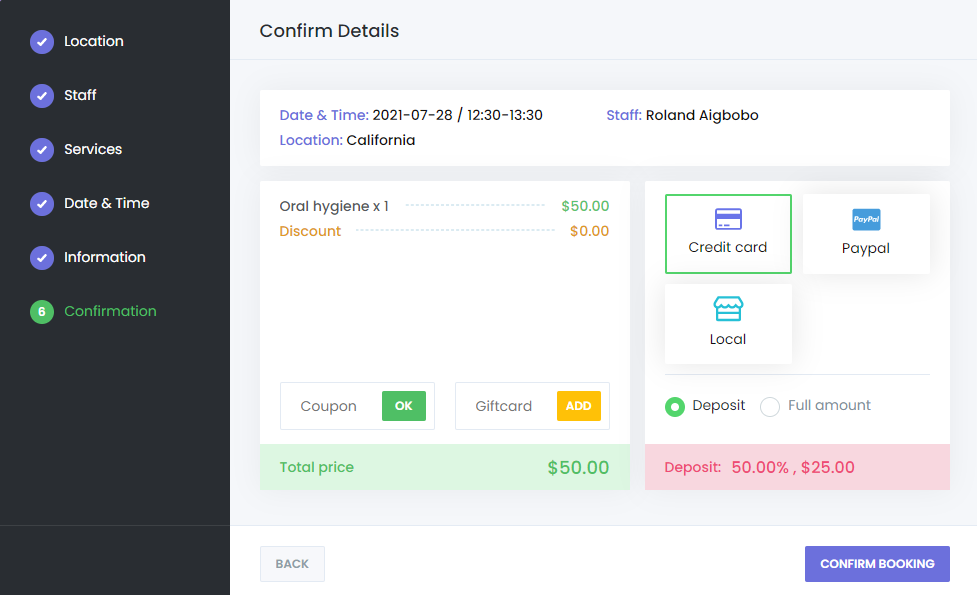Viewport: 977px width, 595px height.
Task: Go back with the BACK button
Action: coord(292,564)
